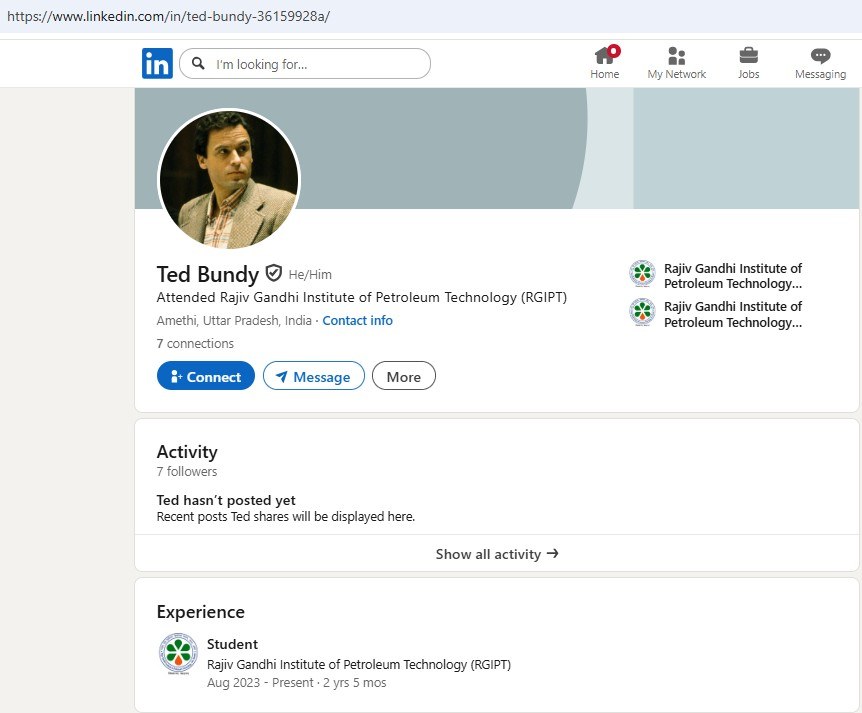Viewport: 862px width, 713px height.
Task: Click the Ted Bundy profile name
Action: [x=207, y=274]
